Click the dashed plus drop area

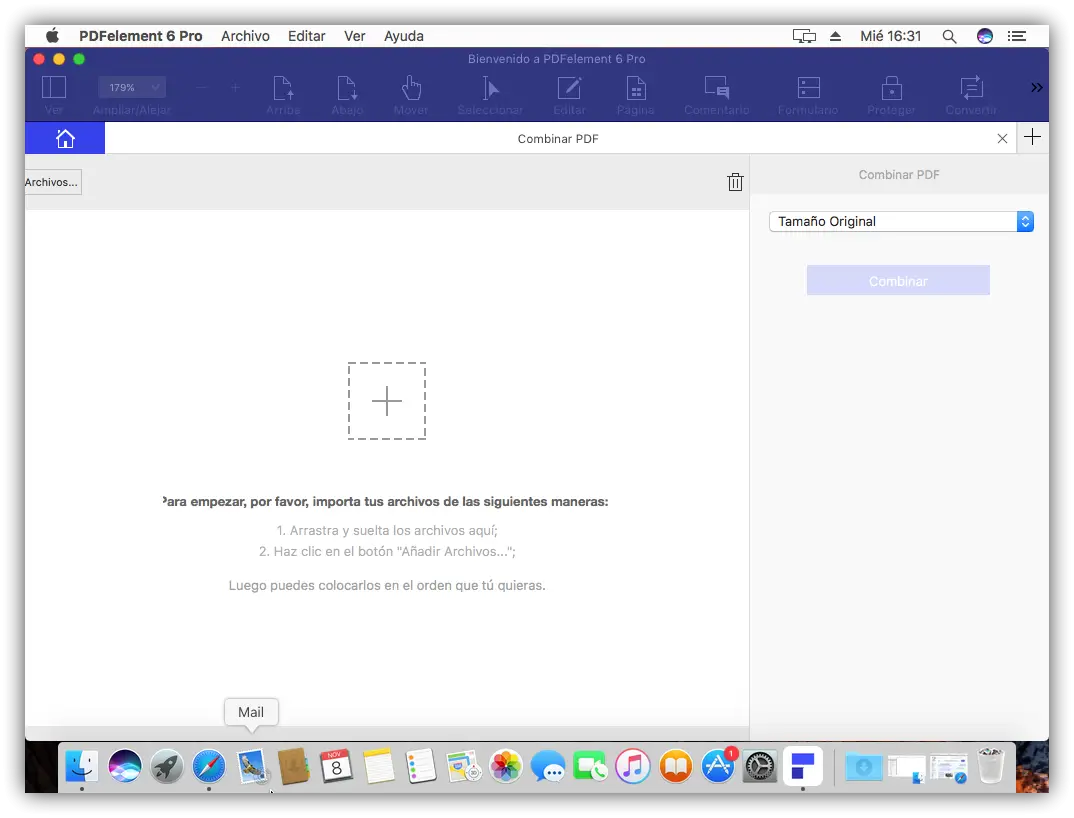pyautogui.click(x=387, y=401)
